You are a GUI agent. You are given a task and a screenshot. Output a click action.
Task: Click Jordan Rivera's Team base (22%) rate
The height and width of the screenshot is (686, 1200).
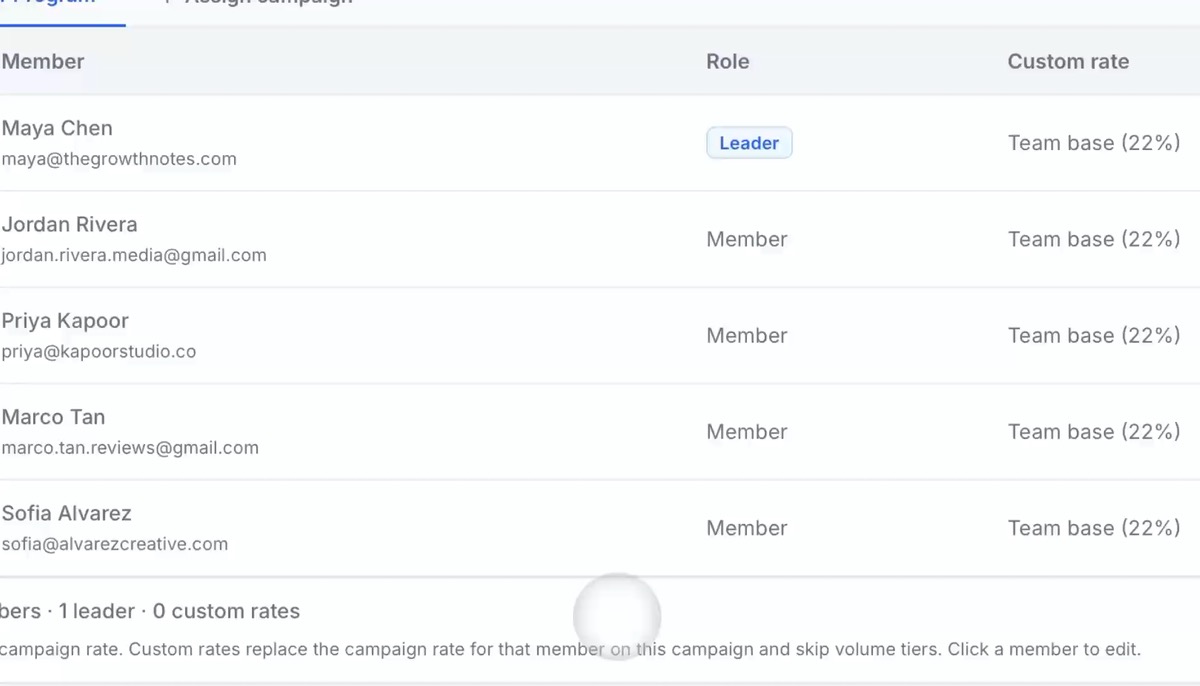click(x=1094, y=239)
